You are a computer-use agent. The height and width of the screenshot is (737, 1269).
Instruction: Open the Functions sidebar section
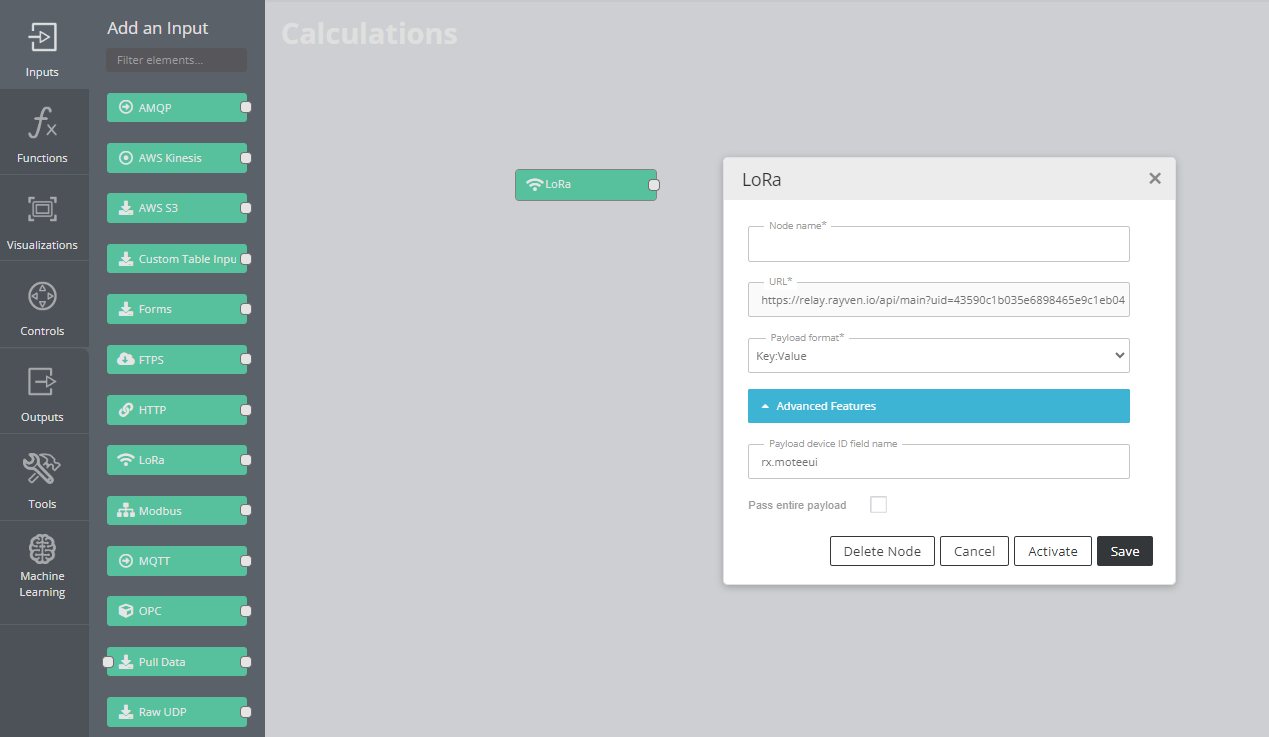[x=43, y=132]
